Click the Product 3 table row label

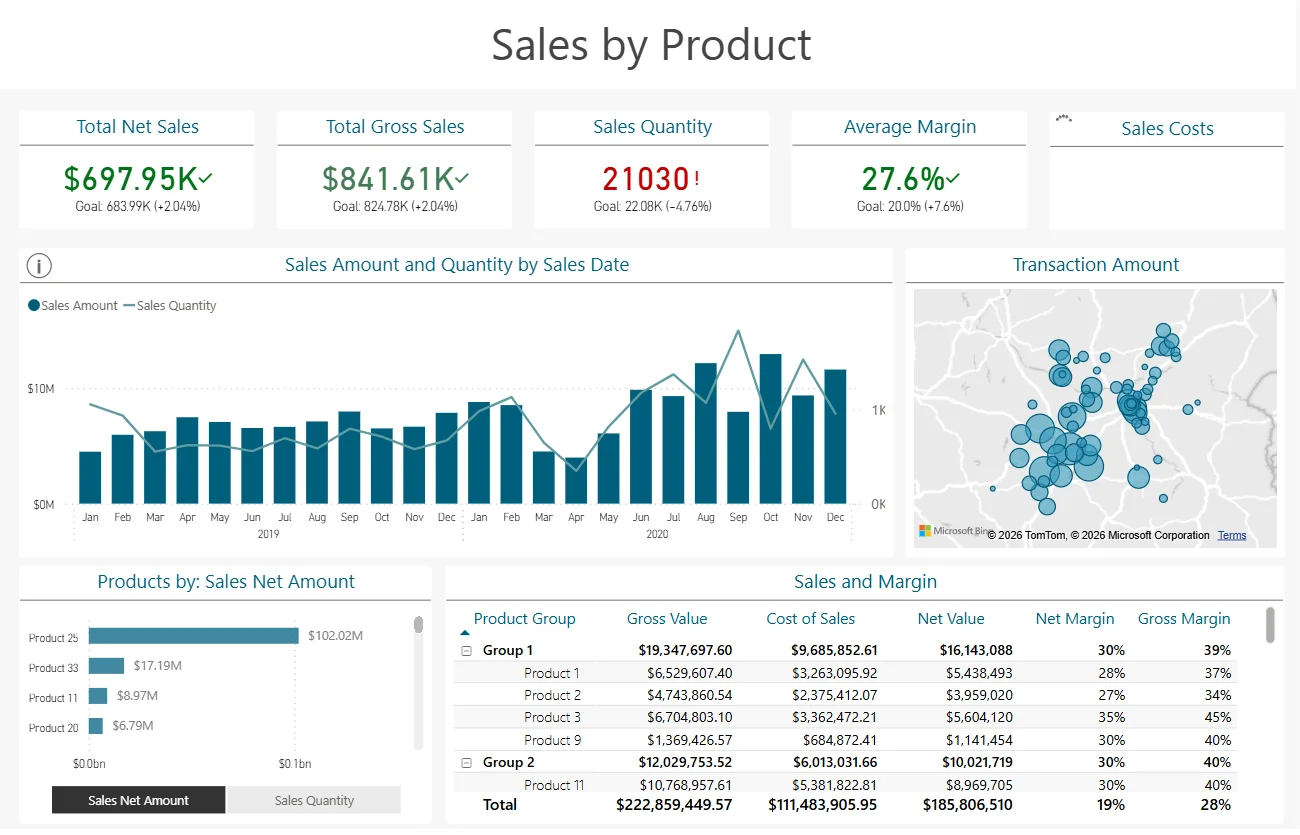pos(552,717)
